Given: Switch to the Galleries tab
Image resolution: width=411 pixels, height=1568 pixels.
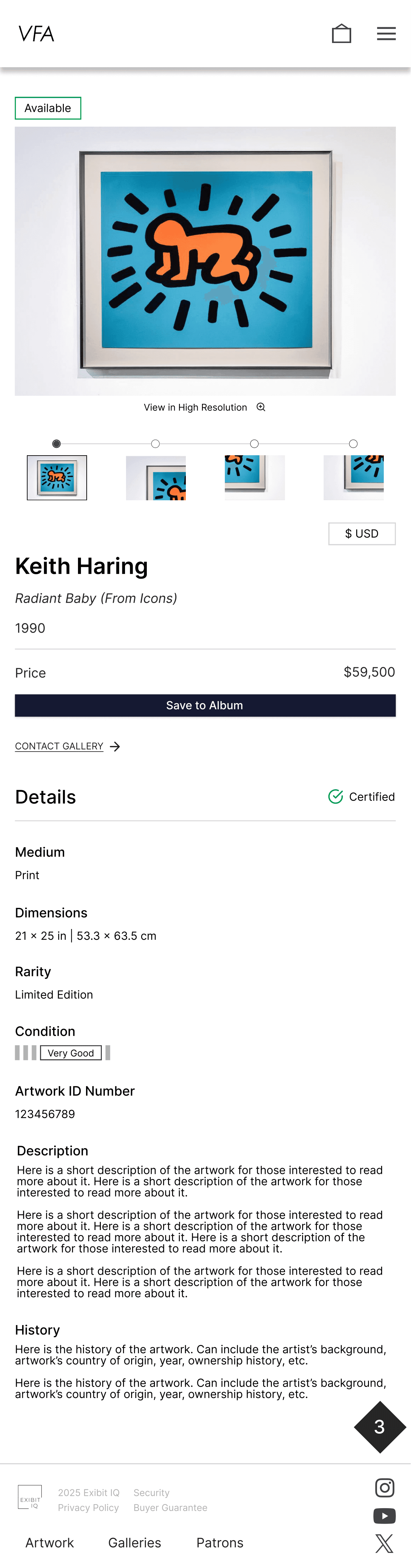Looking at the screenshot, I should pyautogui.click(x=134, y=1542).
